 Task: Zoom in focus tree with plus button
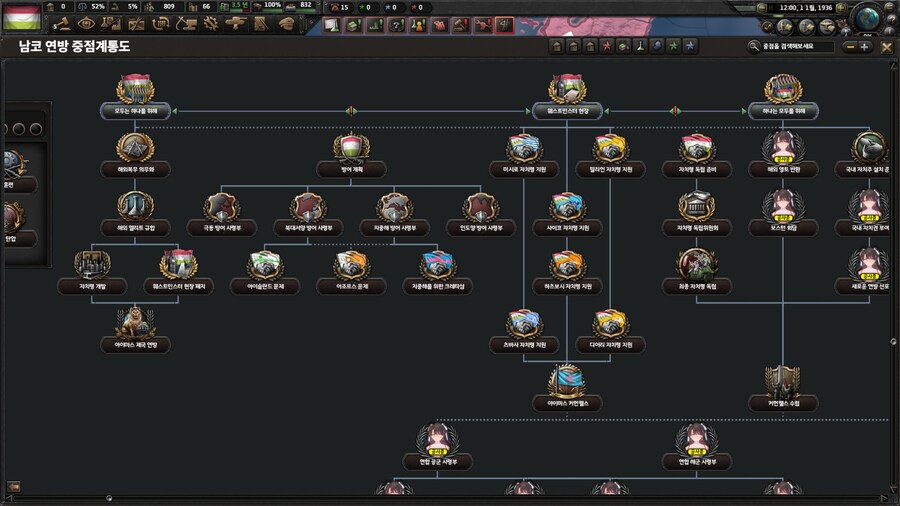pos(864,46)
